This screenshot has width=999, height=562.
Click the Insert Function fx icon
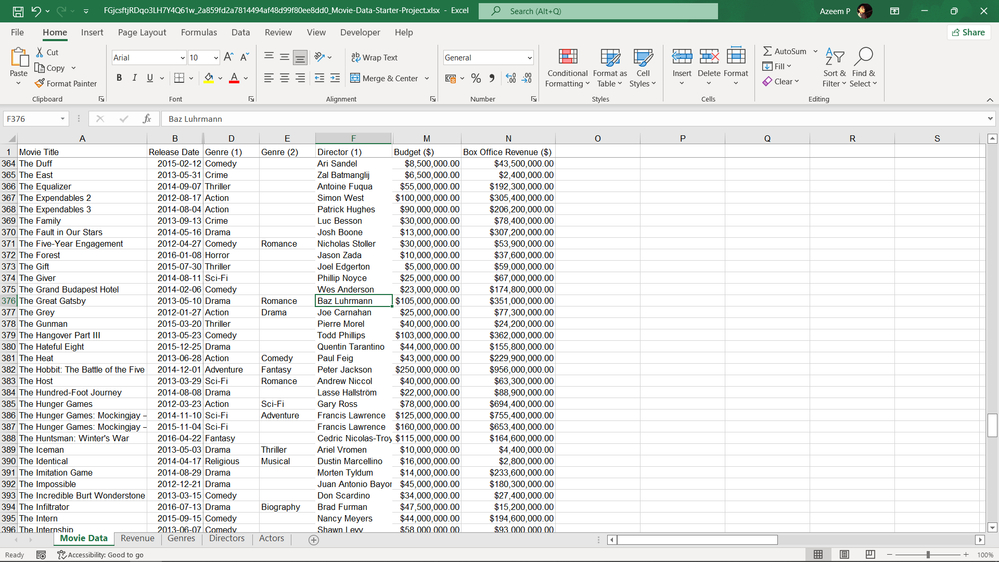tap(147, 119)
